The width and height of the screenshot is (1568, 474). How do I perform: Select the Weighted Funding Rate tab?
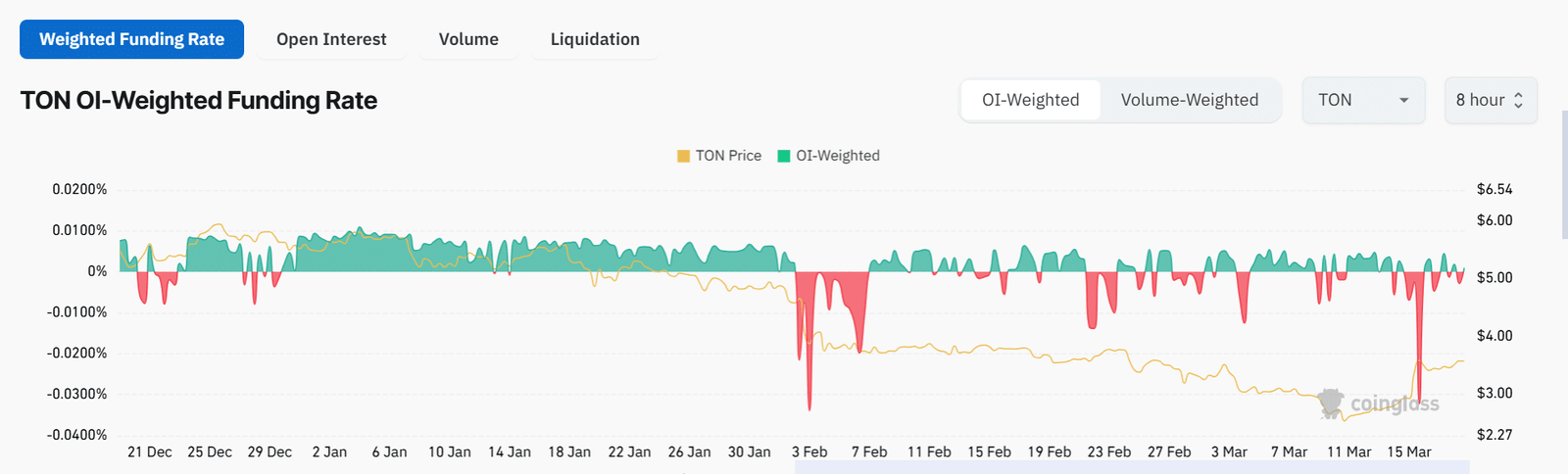[131, 39]
